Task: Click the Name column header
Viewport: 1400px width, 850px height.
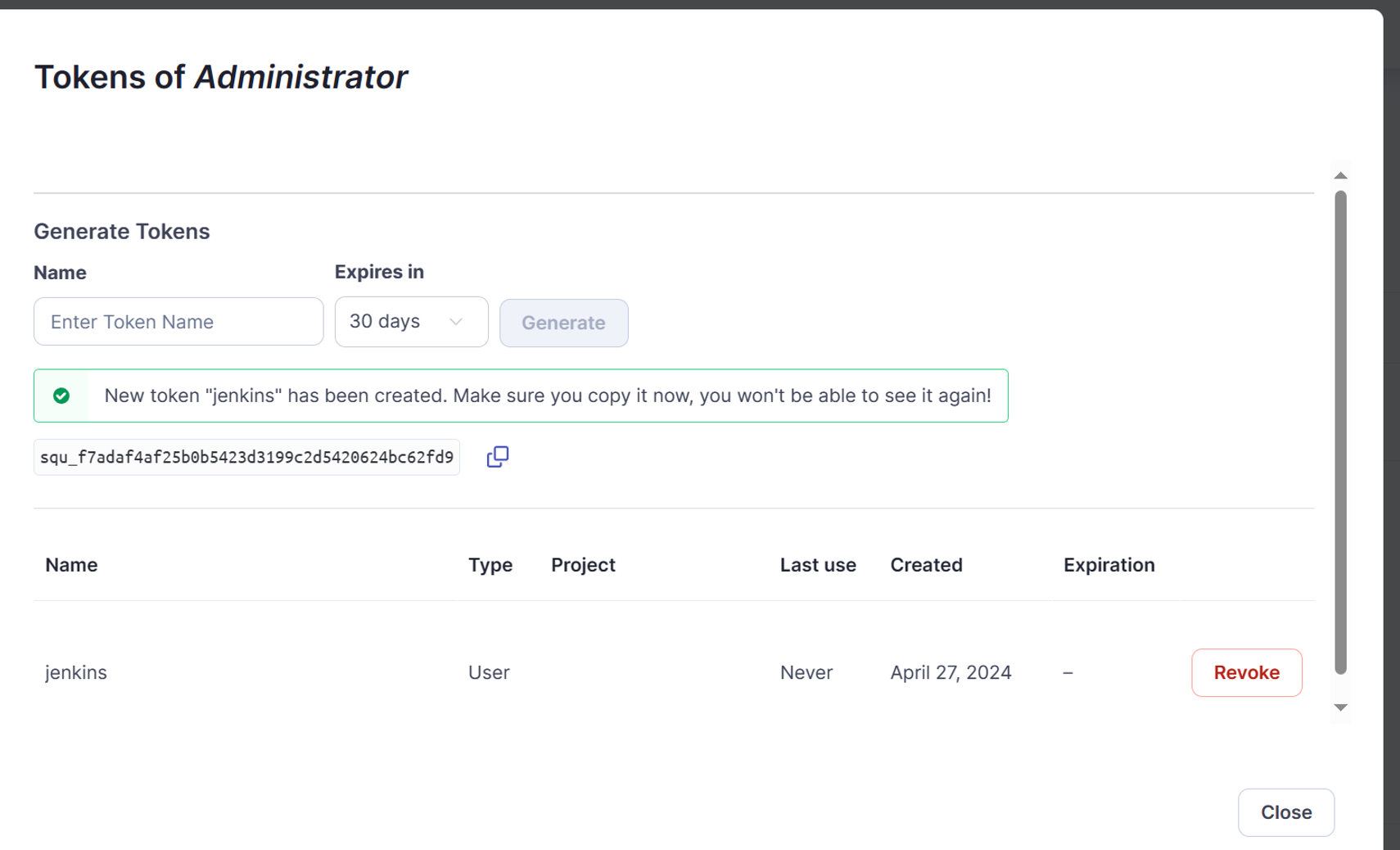Action: click(x=71, y=565)
